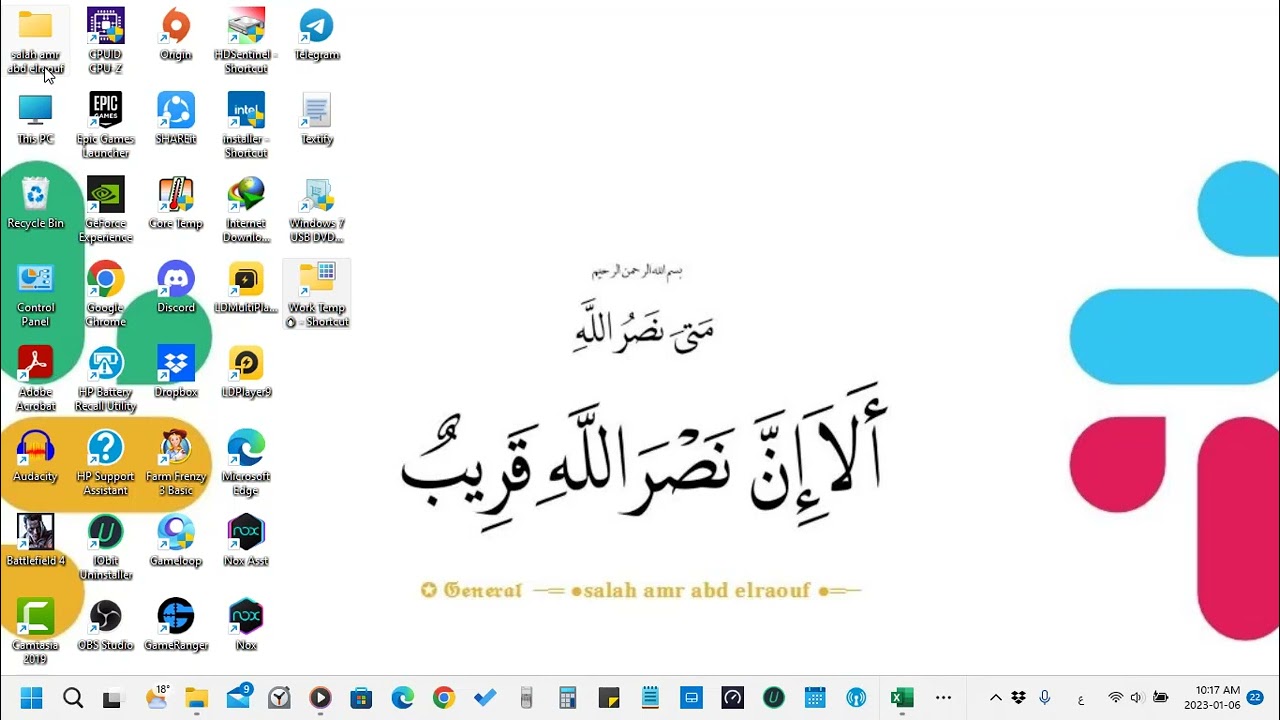Open IObit Uninstaller from the taskbar
The width and height of the screenshot is (1280, 720).
point(774,698)
